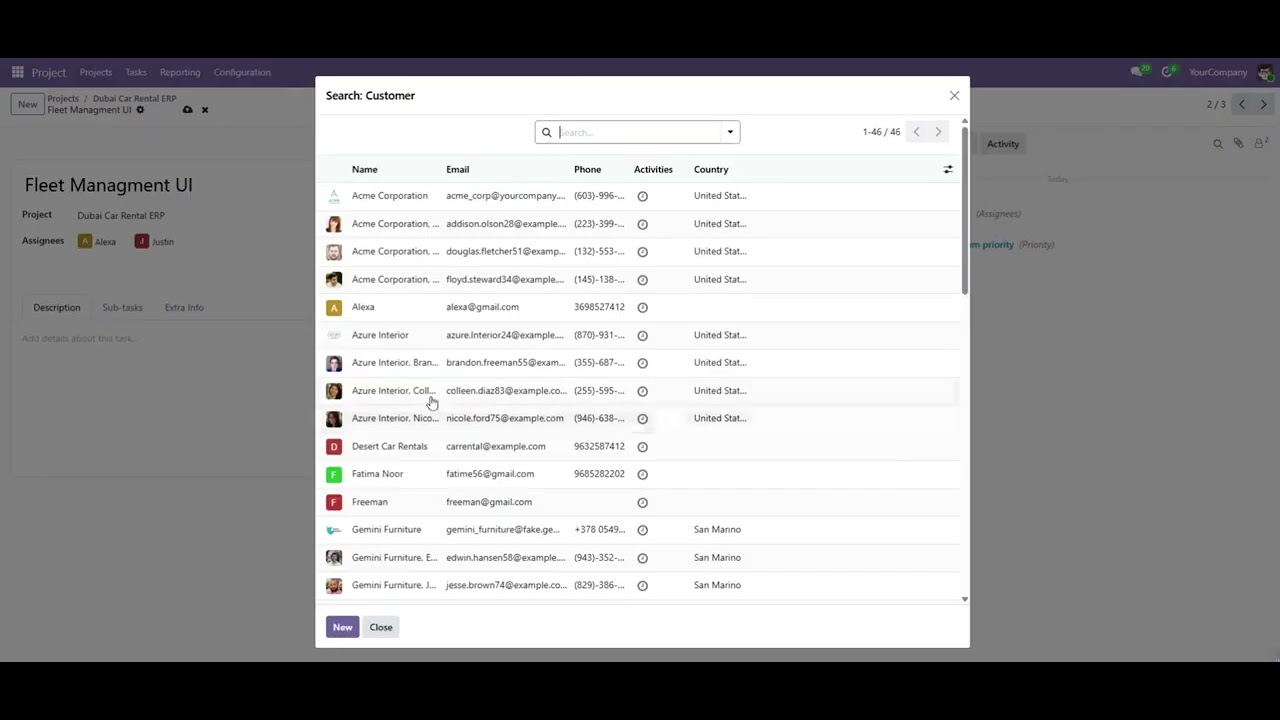Open the Tasks menu
This screenshot has height=720, width=1280.
(x=136, y=72)
